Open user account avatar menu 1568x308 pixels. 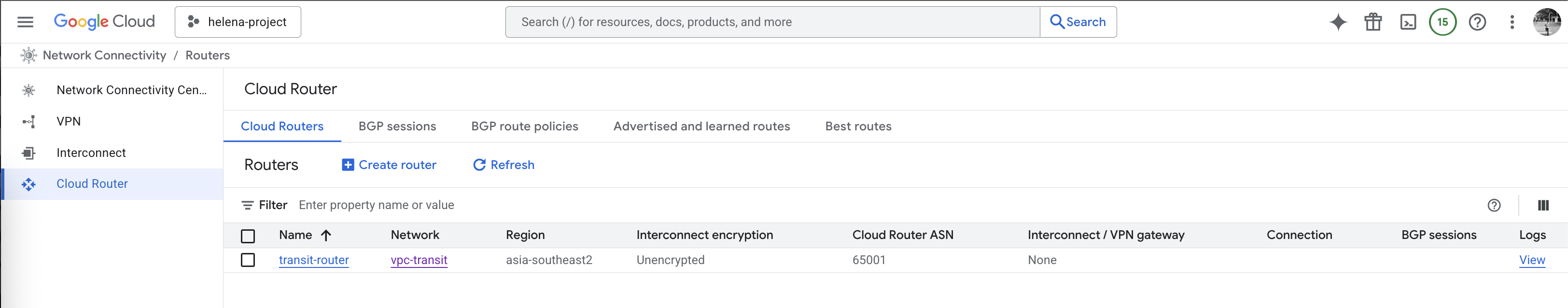pyautogui.click(x=1546, y=22)
